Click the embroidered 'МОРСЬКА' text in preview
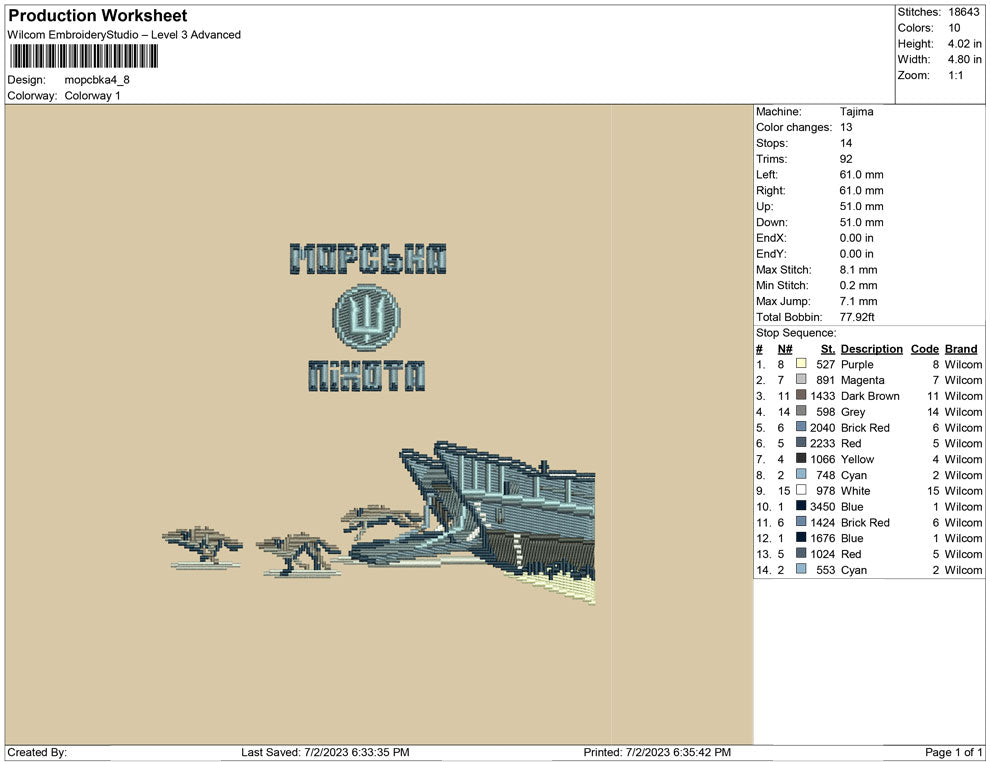This screenshot has height=762, width=990. (x=368, y=259)
